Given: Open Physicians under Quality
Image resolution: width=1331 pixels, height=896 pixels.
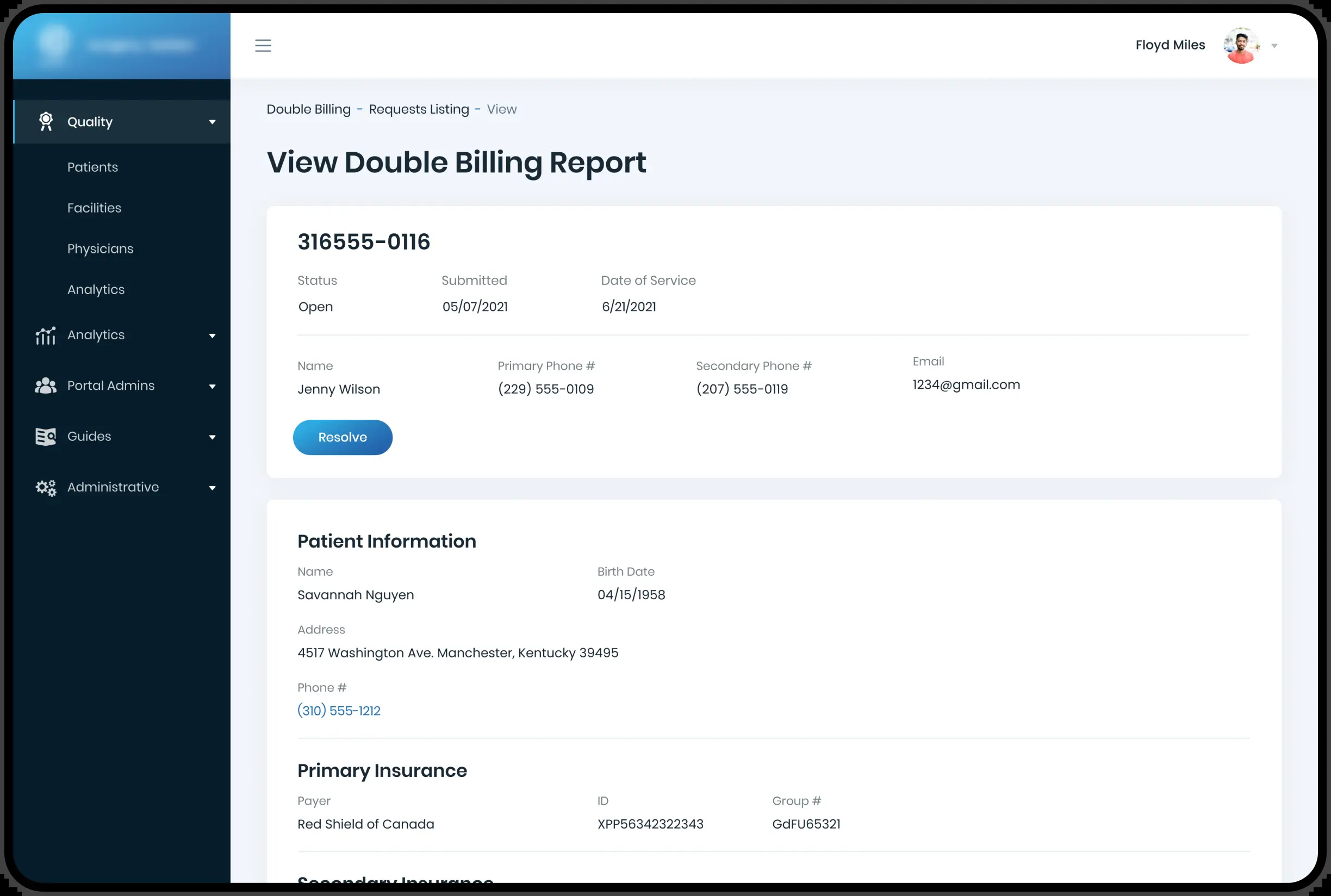Looking at the screenshot, I should (x=100, y=248).
